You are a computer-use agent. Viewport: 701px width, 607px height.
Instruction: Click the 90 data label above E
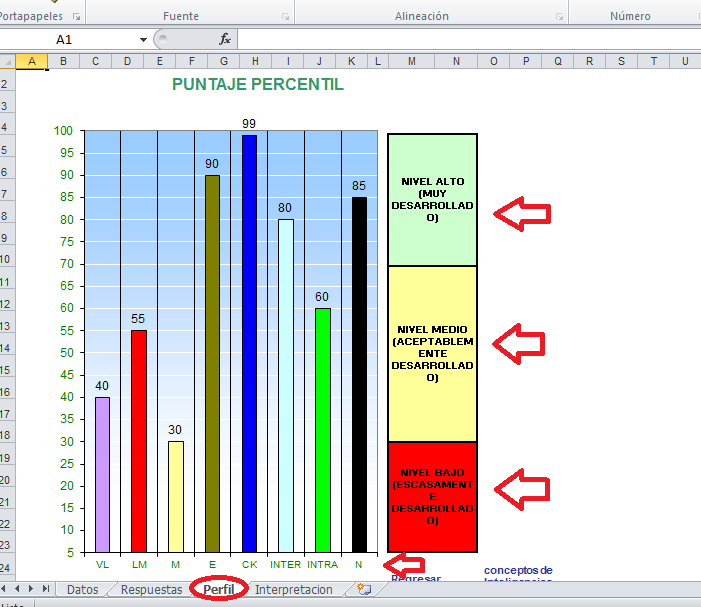click(x=212, y=164)
